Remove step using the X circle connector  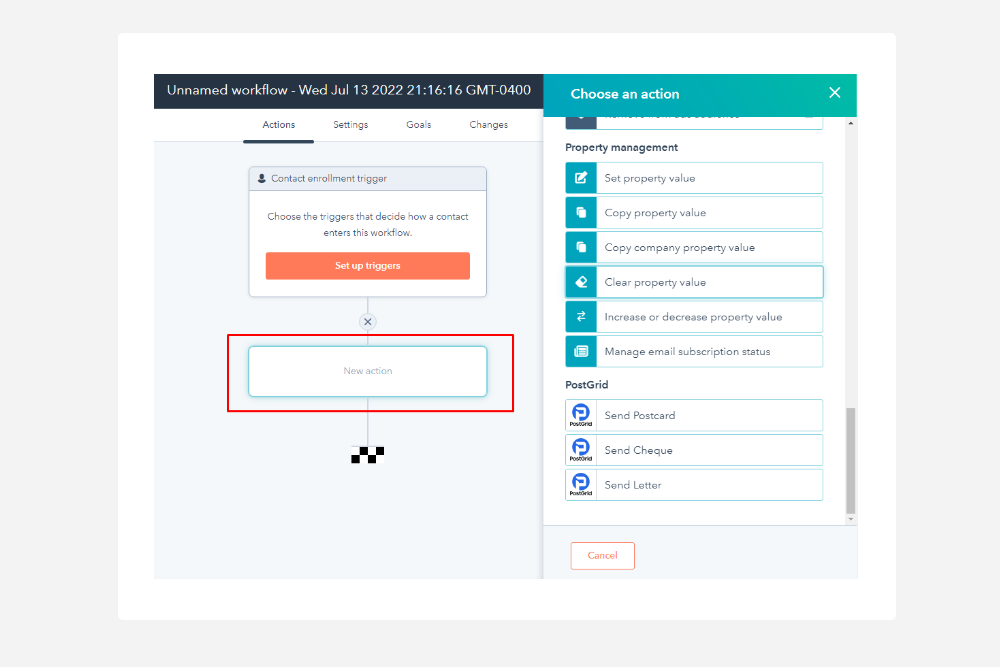pyautogui.click(x=367, y=322)
